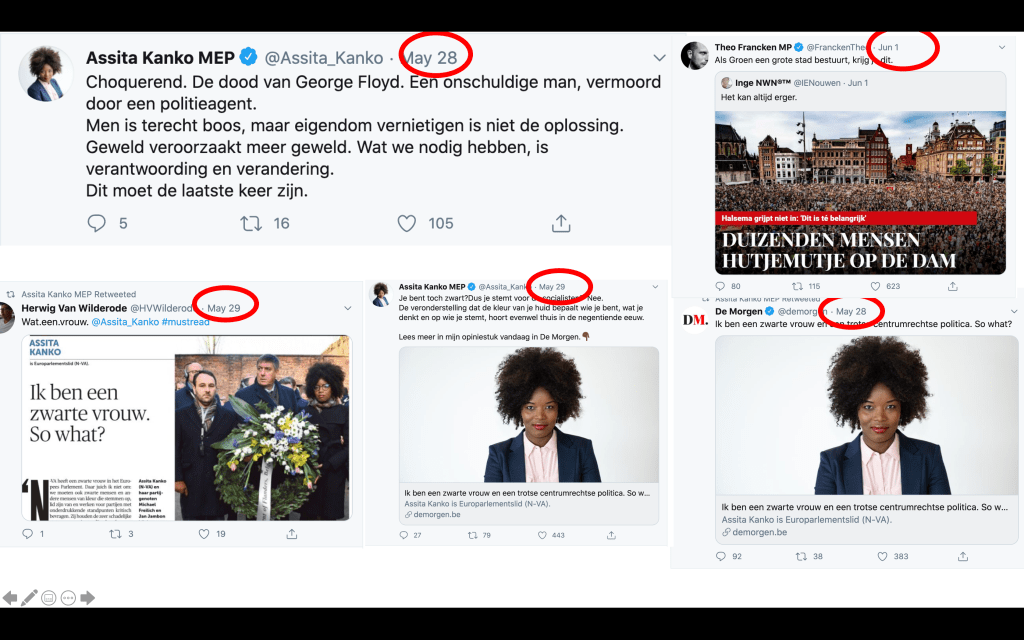
Task: Advance to next slide with right arrow
Action: 88,598
